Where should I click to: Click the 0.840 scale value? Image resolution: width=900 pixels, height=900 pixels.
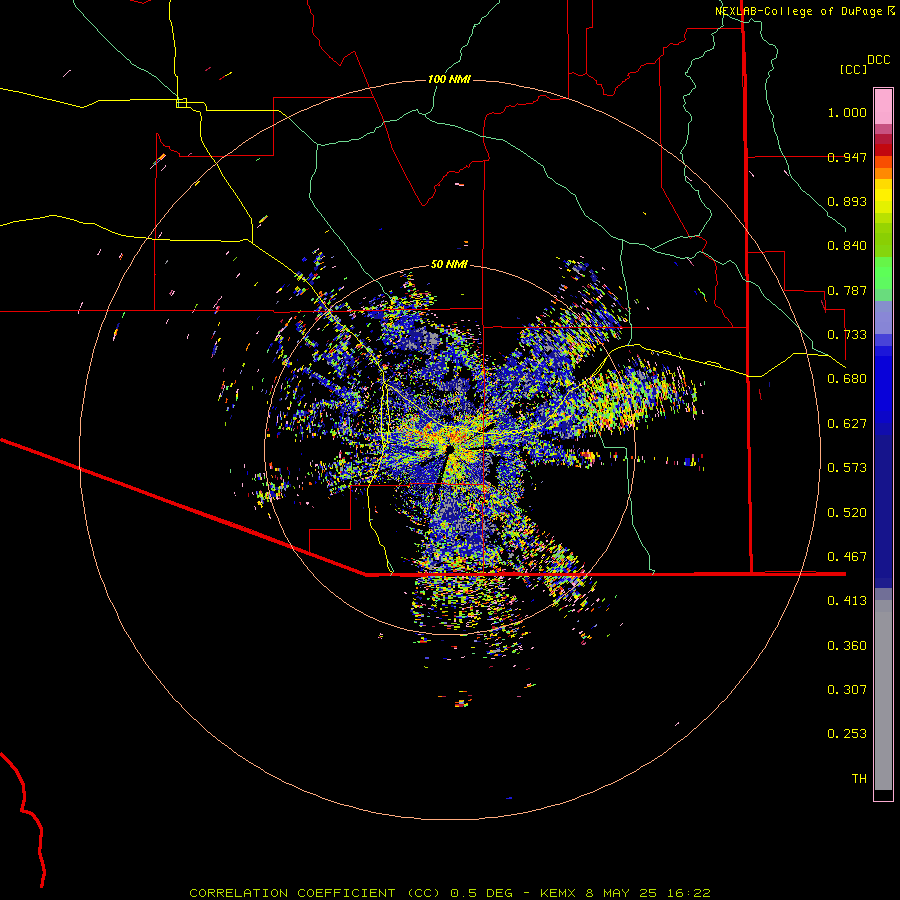(847, 246)
